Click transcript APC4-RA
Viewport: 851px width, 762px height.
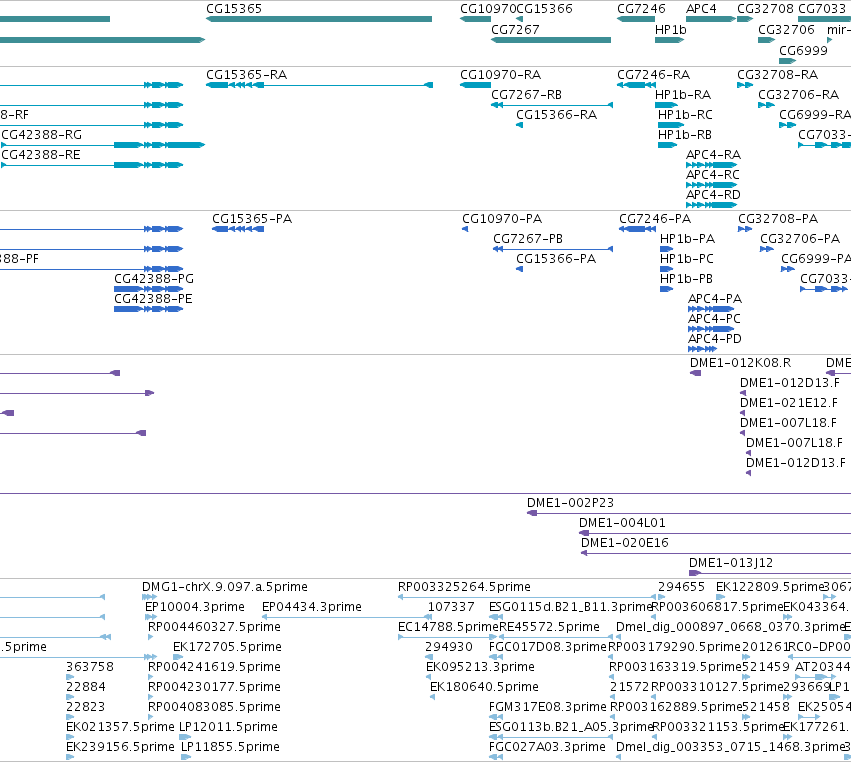[713, 155]
